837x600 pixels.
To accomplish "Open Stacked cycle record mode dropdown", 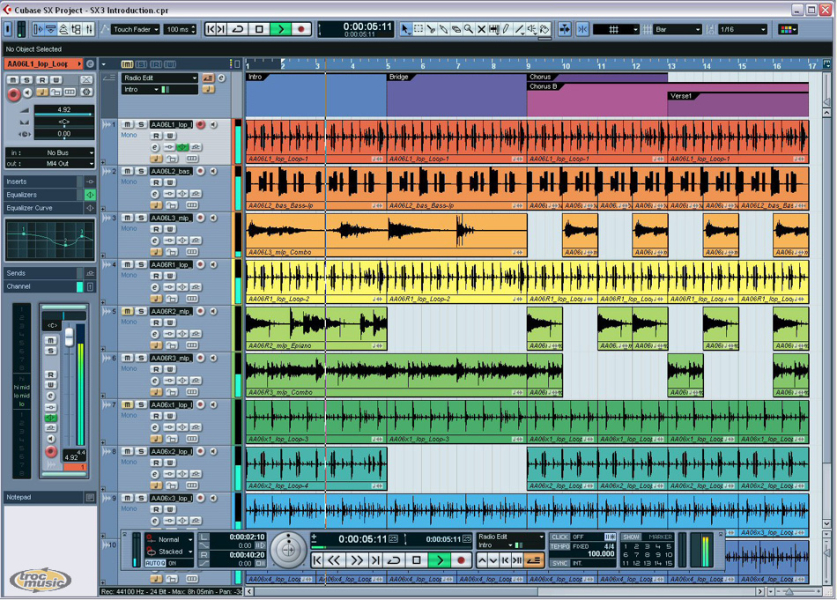I will [x=170, y=551].
